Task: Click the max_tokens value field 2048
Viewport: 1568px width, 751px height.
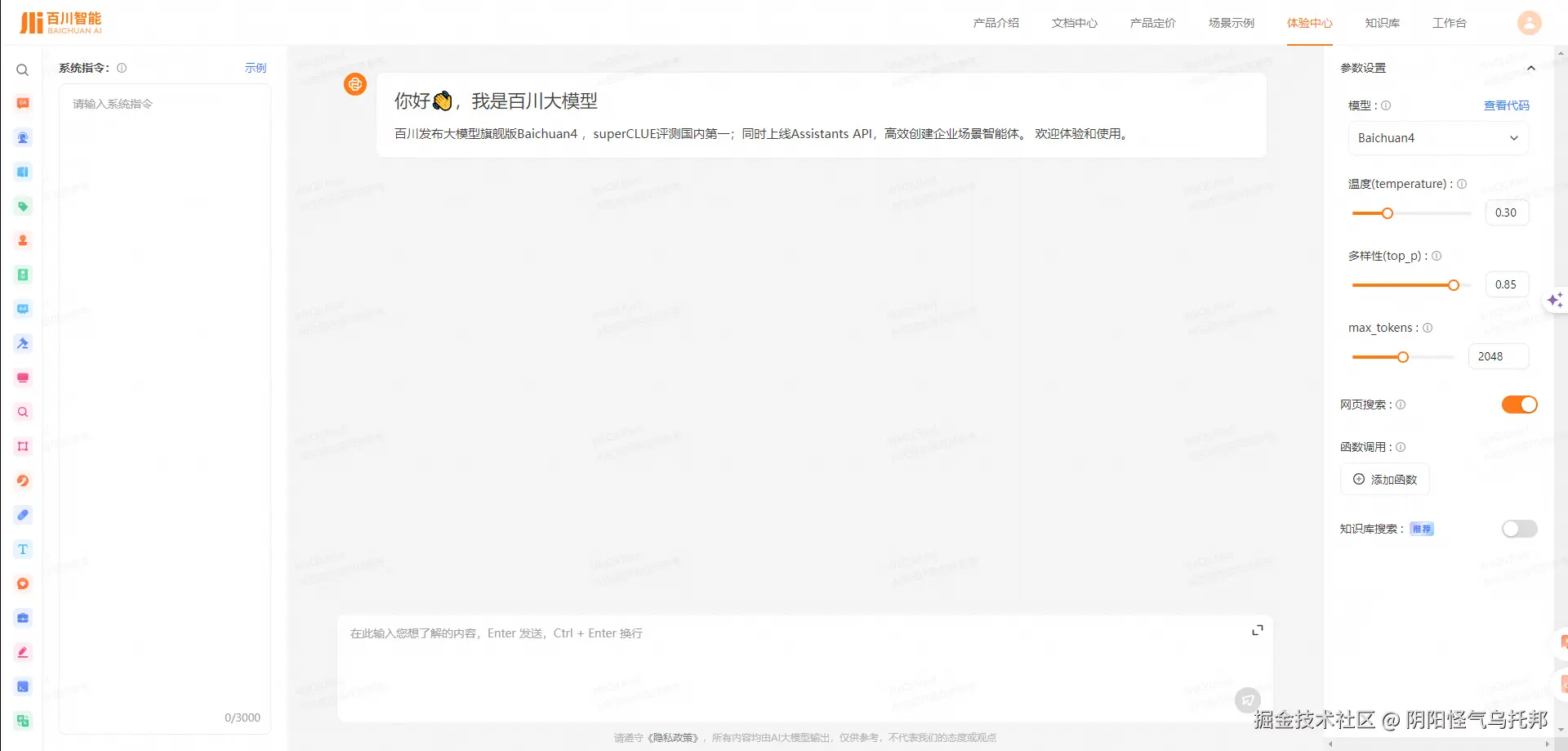Action: point(1499,356)
